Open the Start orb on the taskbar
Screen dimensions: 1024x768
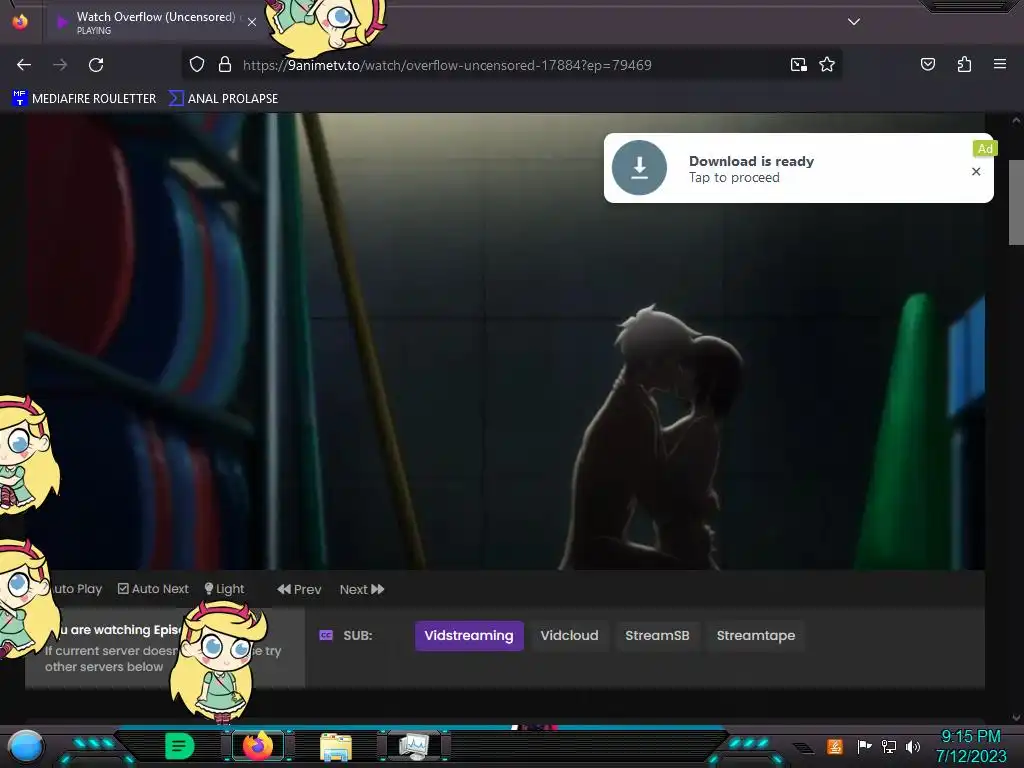(x=25, y=746)
